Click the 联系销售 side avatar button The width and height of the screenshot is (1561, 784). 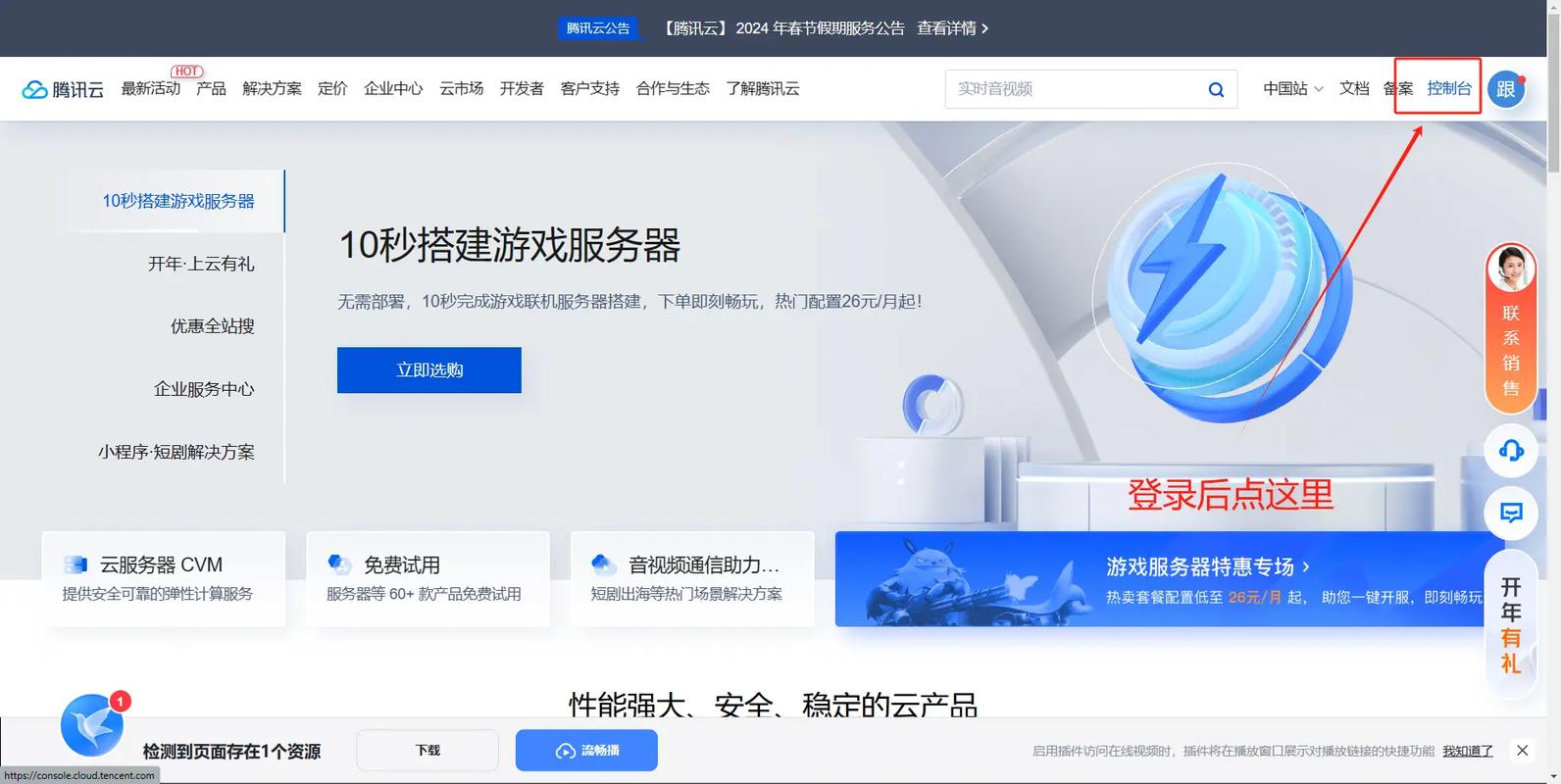[x=1511, y=327]
